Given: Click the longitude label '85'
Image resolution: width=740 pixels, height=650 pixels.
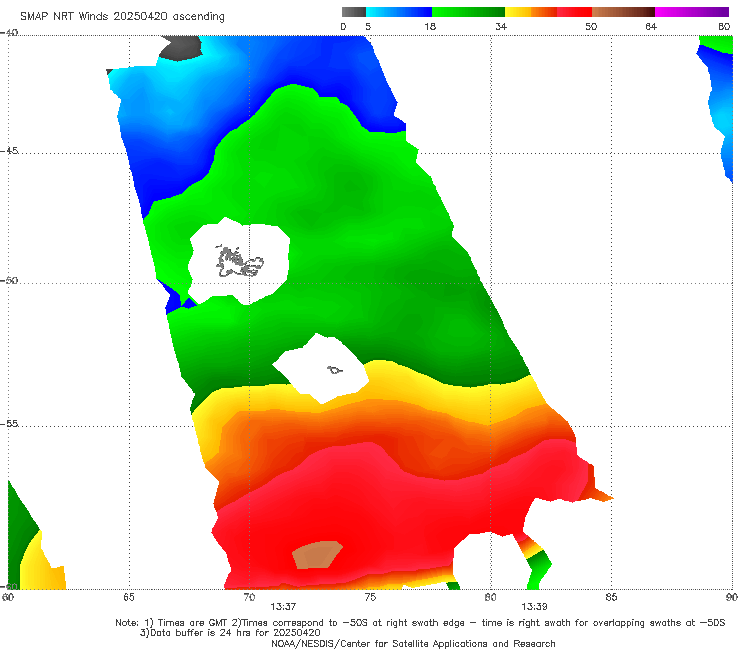Looking at the screenshot, I should point(611,597).
